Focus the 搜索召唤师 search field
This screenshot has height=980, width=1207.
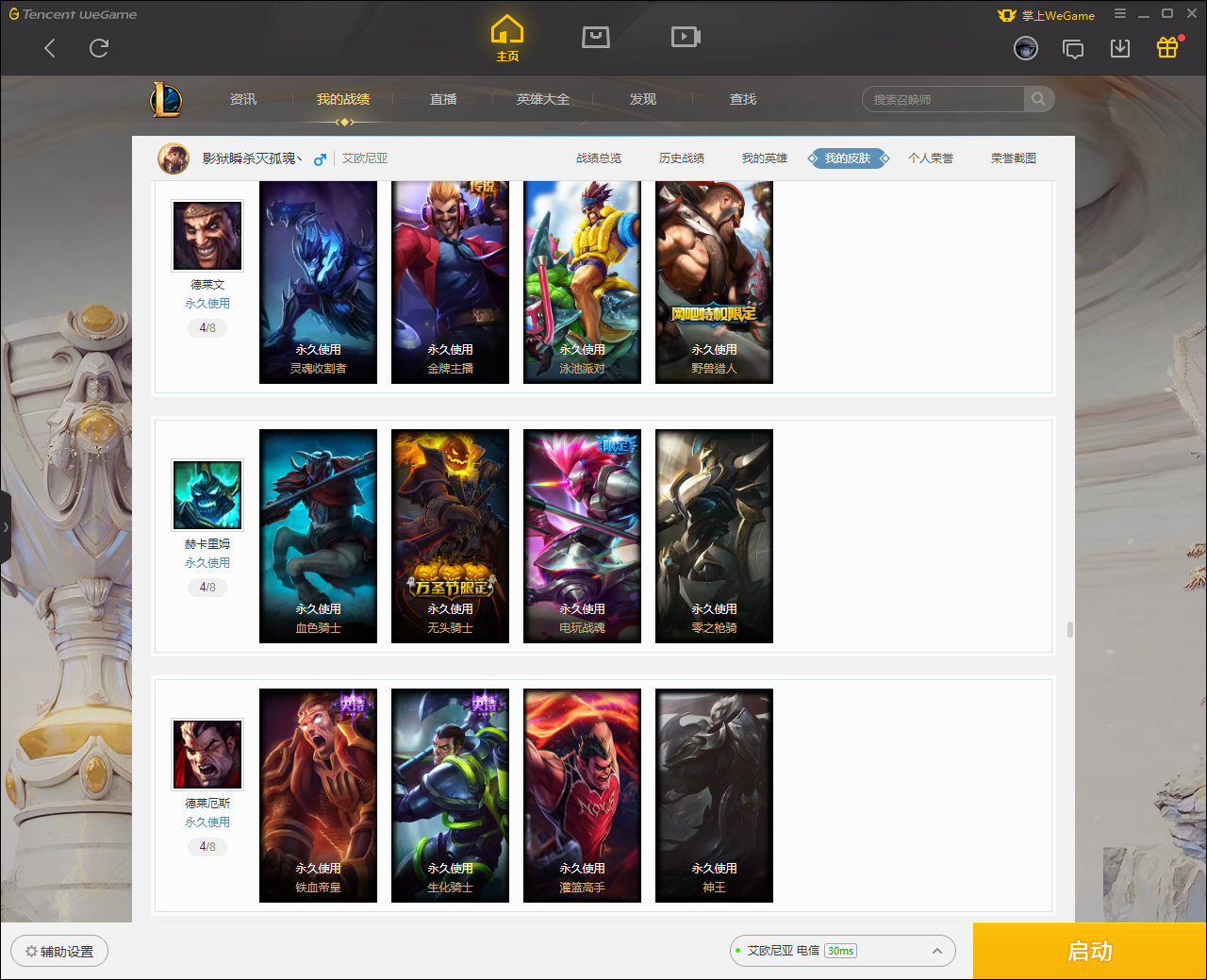pos(943,99)
